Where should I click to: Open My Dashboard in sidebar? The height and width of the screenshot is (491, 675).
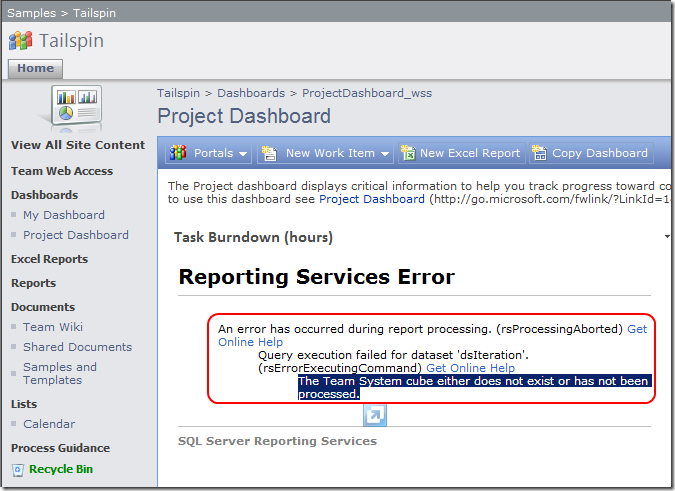tap(64, 215)
